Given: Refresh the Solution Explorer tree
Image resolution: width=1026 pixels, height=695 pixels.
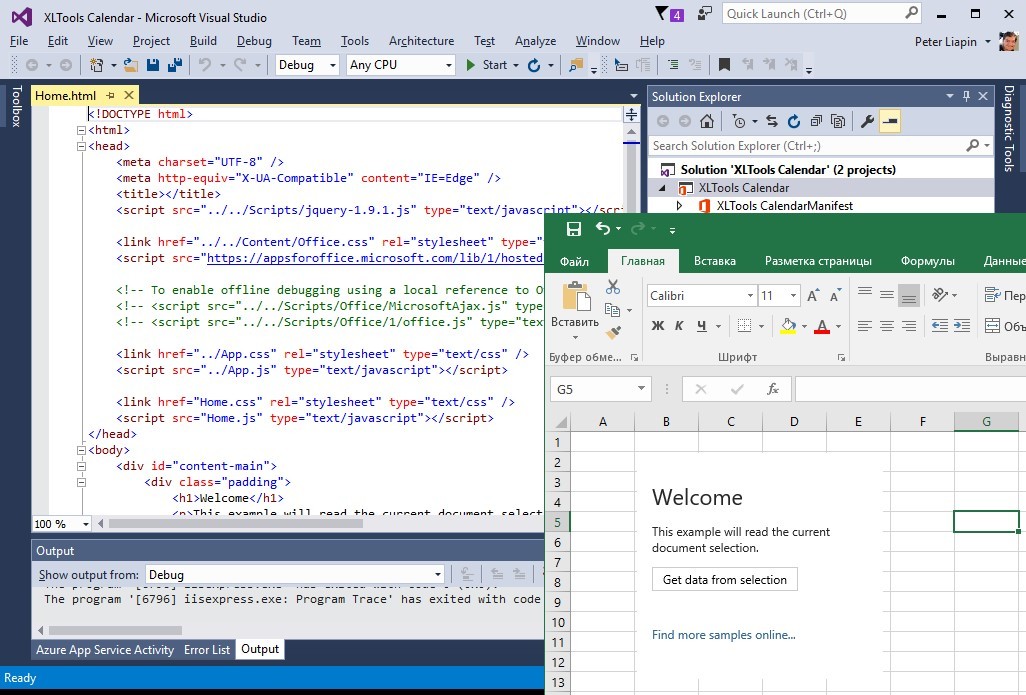Looking at the screenshot, I should [794, 121].
